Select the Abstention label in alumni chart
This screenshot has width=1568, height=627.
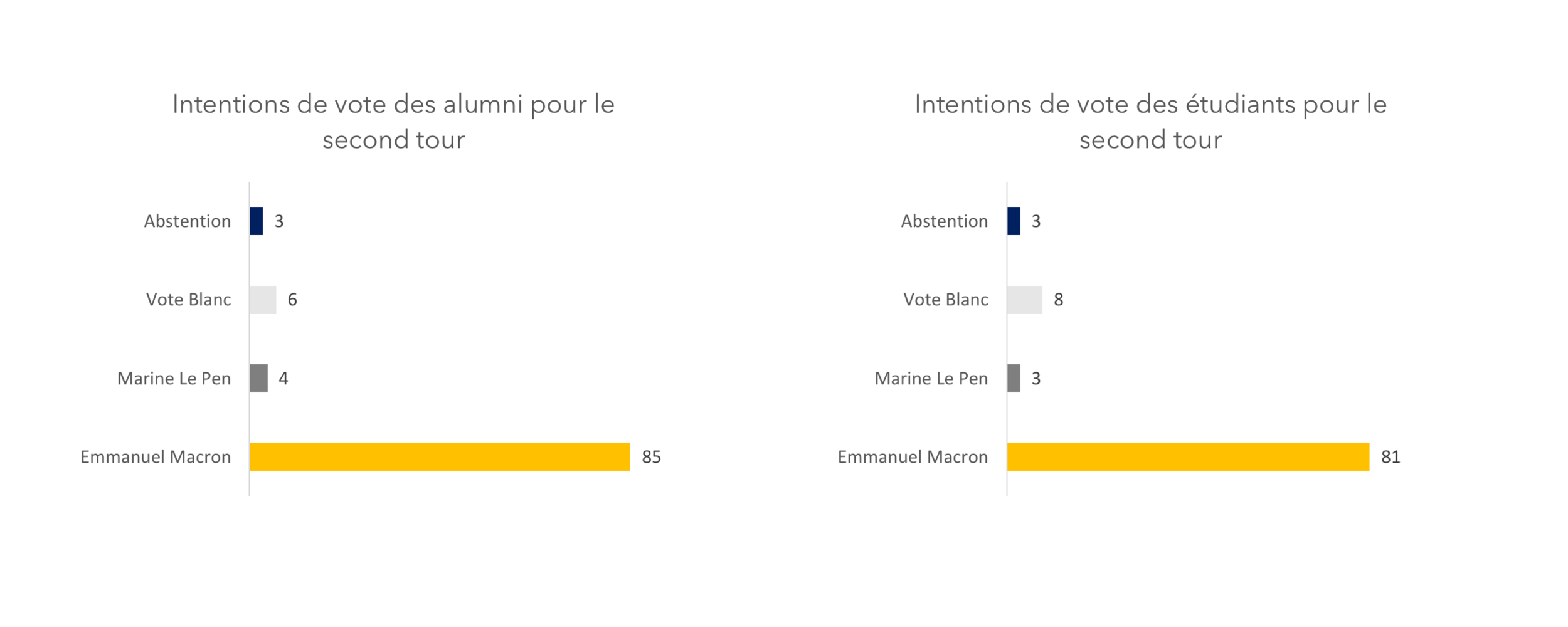pyautogui.click(x=188, y=221)
